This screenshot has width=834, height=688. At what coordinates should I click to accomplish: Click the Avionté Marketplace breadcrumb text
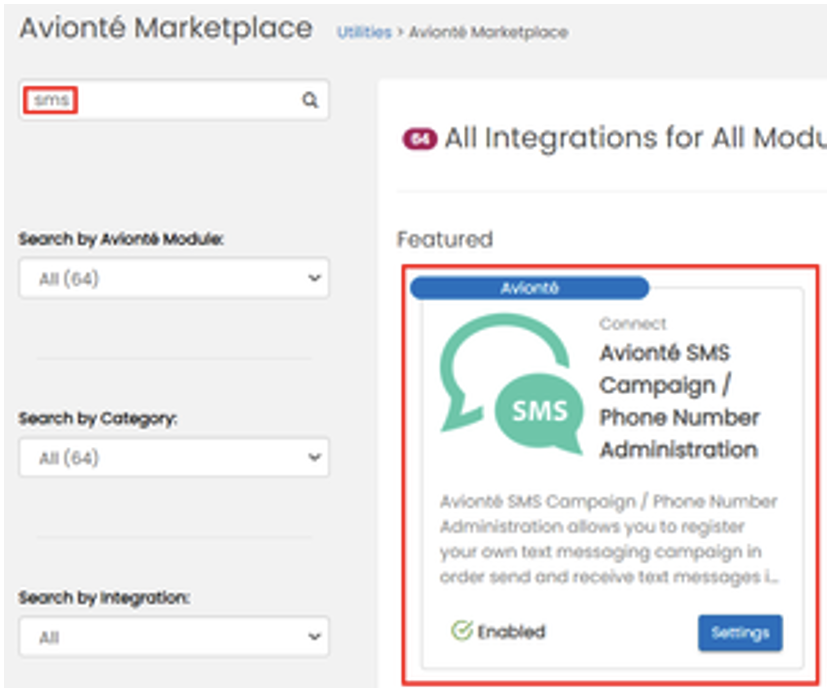pyautogui.click(x=488, y=32)
